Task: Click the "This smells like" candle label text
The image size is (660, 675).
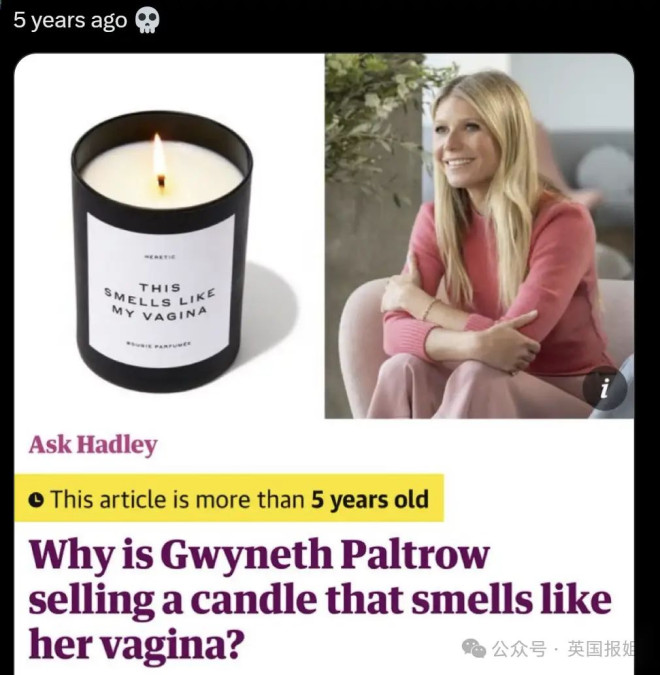Action: click(x=161, y=294)
